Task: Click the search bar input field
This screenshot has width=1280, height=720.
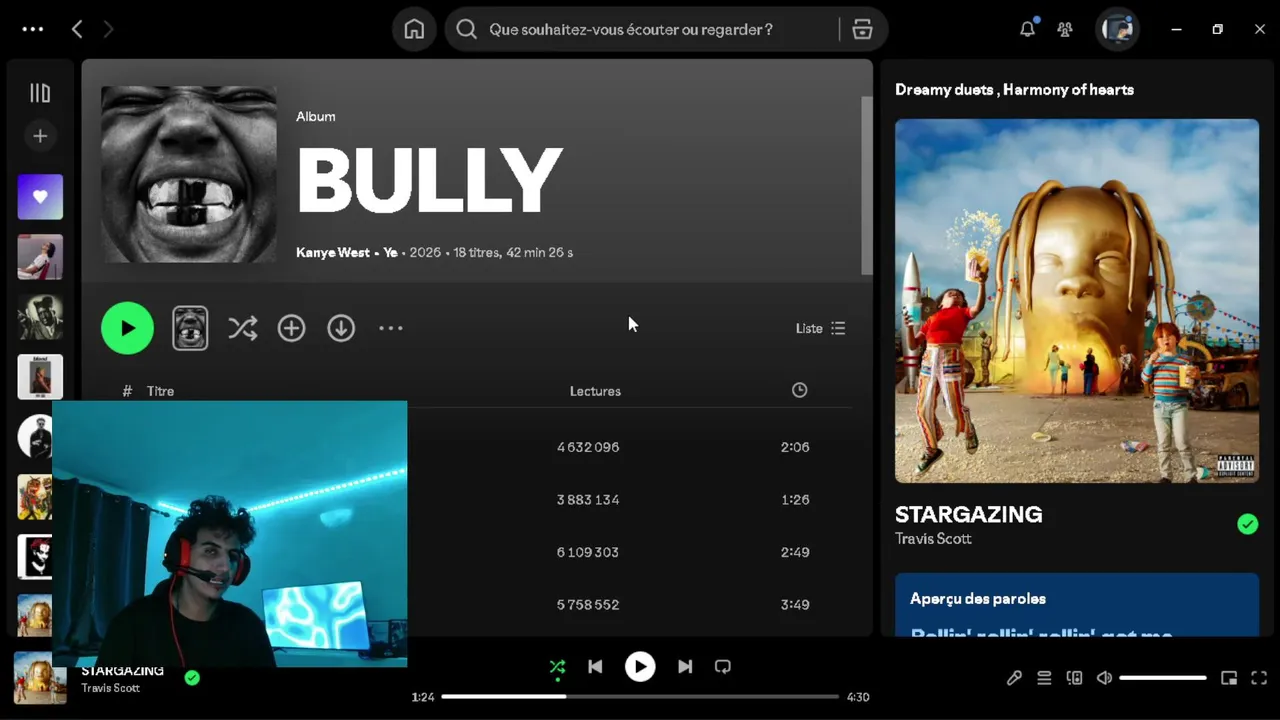Action: [642, 29]
